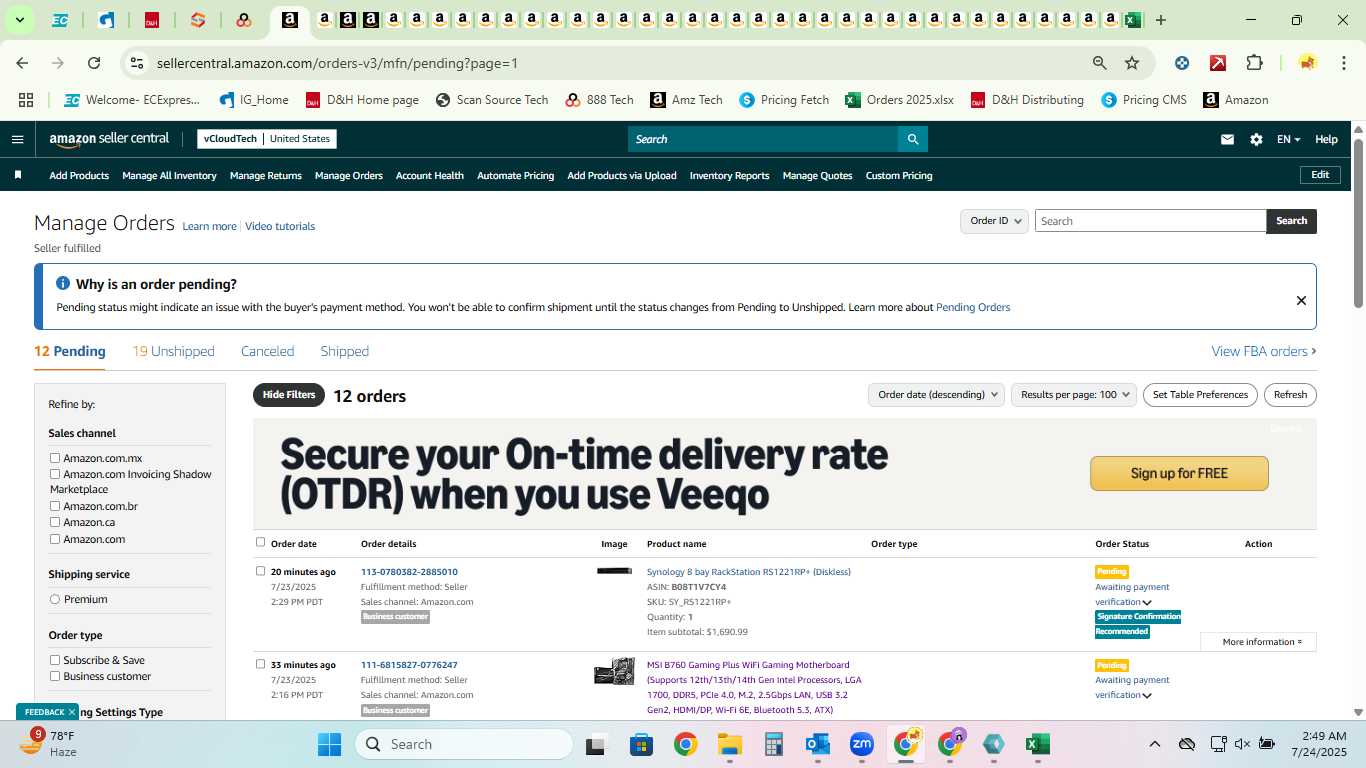1366x768 pixels.
Task: Switch to the Canceled tab
Action: coord(267,351)
